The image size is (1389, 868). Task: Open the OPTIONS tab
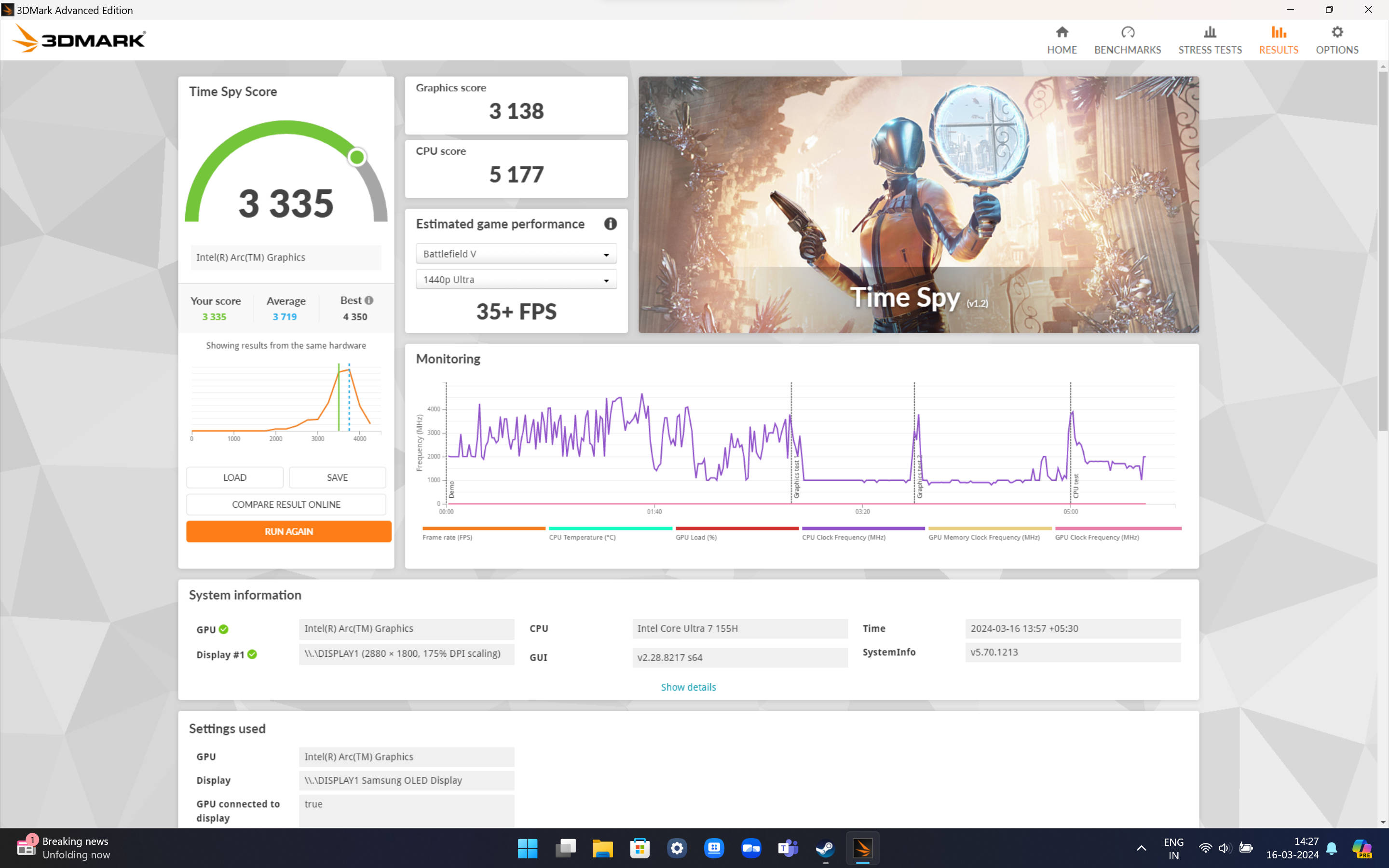pyautogui.click(x=1337, y=40)
